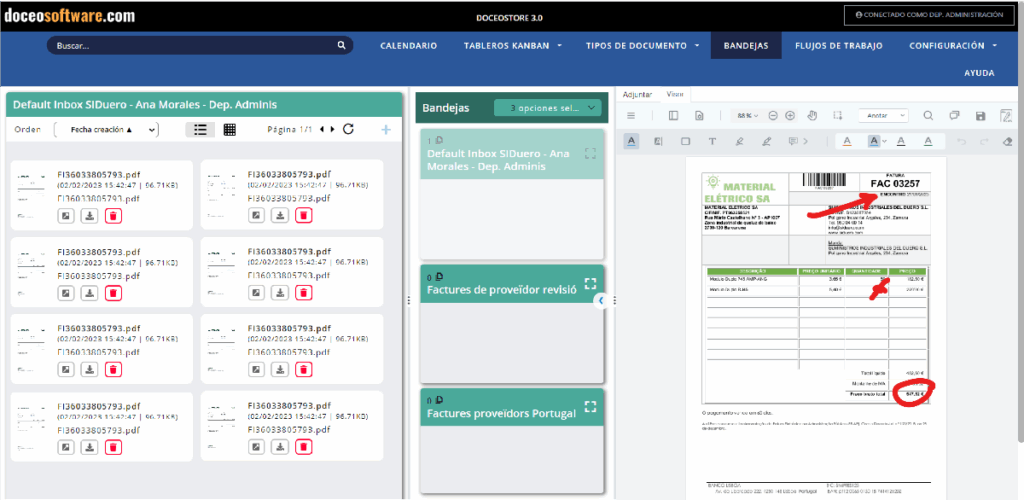The height and width of the screenshot is (500, 1024).
Task: Expand the Factures de proveïdor revisió tray
Action: [x=590, y=283]
